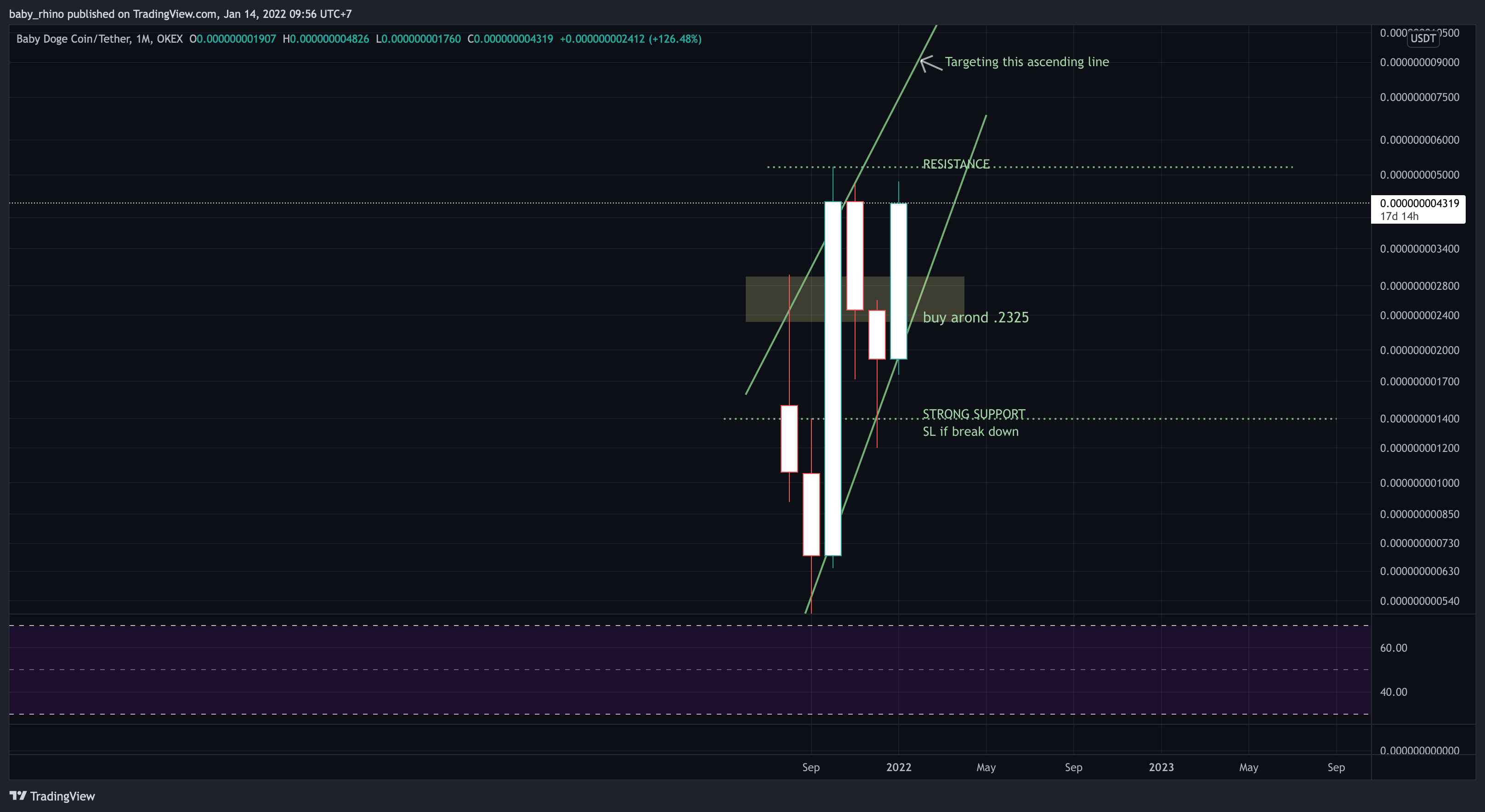Click the first Sep label on time axis

coord(811,767)
